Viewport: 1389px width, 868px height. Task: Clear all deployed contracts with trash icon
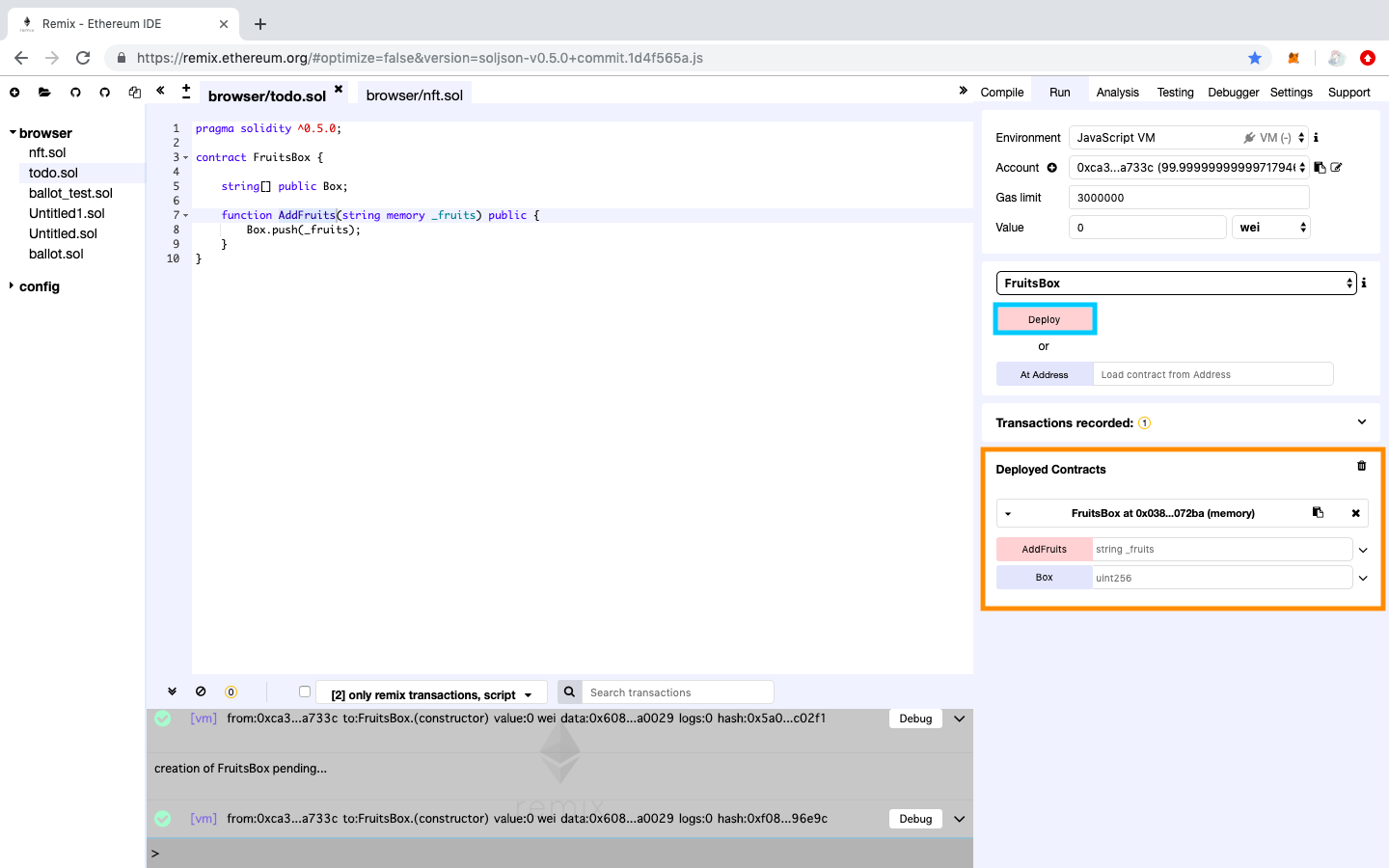click(x=1361, y=466)
